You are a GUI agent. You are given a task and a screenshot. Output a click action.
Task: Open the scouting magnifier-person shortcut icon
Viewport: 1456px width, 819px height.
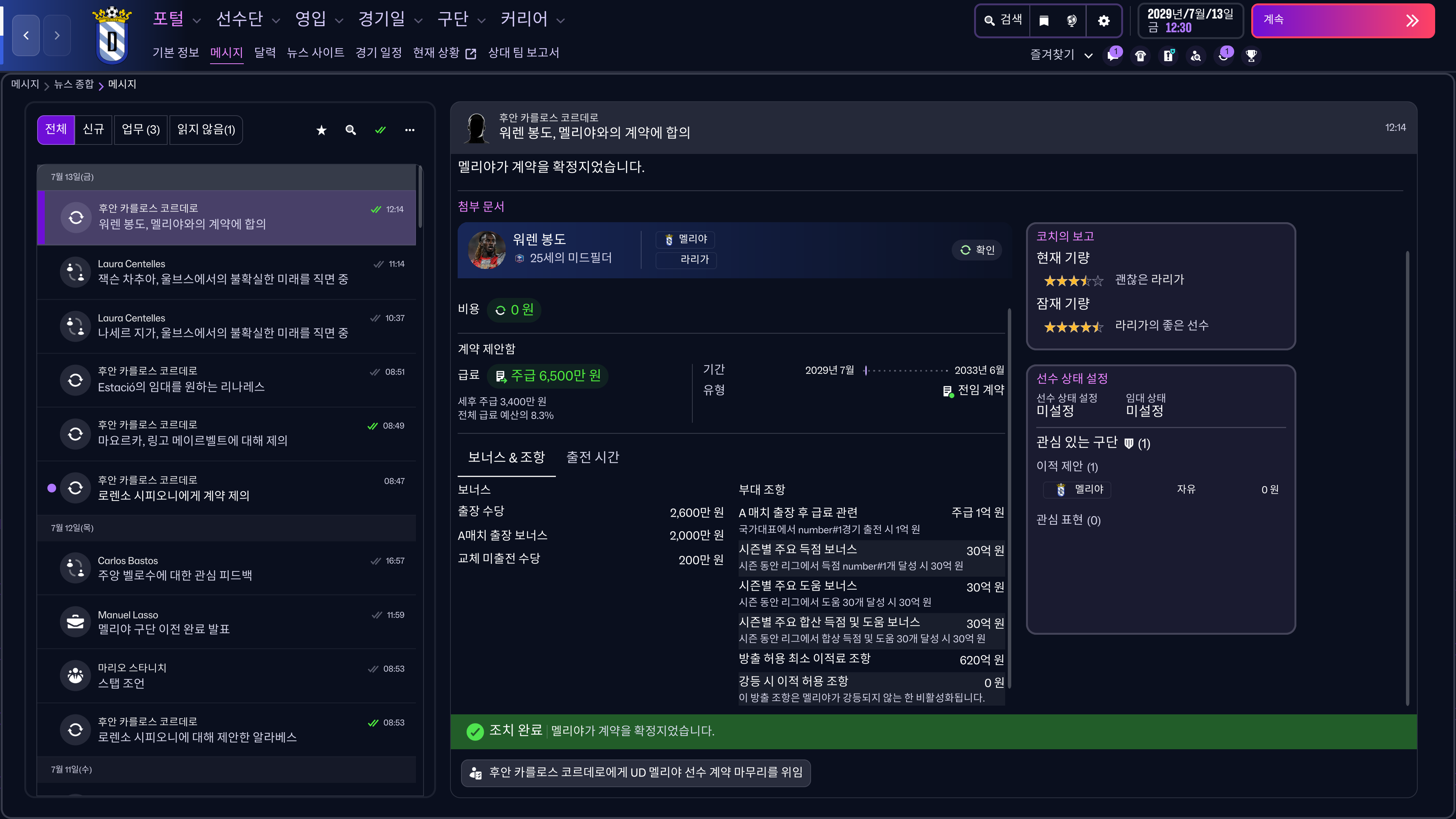click(x=1196, y=55)
